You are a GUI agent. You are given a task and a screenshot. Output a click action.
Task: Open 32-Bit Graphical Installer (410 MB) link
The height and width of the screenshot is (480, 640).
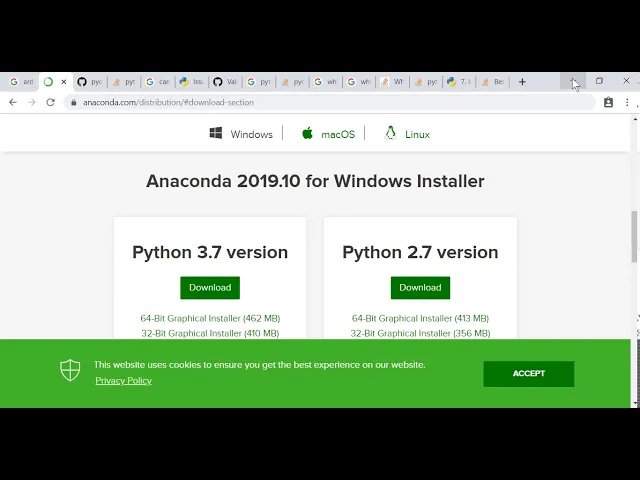click(210, 333)
